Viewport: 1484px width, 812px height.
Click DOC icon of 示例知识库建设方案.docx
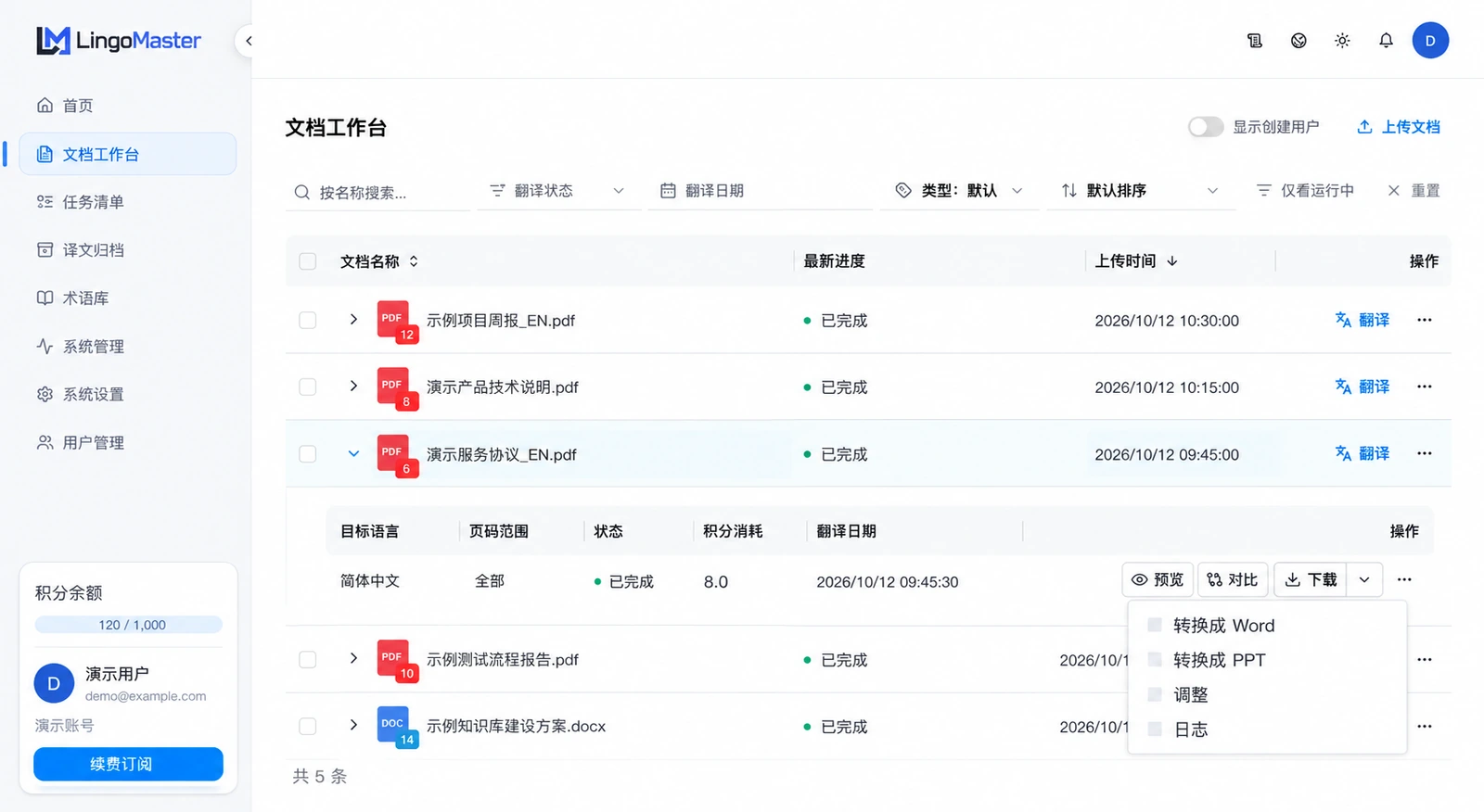click(397, 727)
